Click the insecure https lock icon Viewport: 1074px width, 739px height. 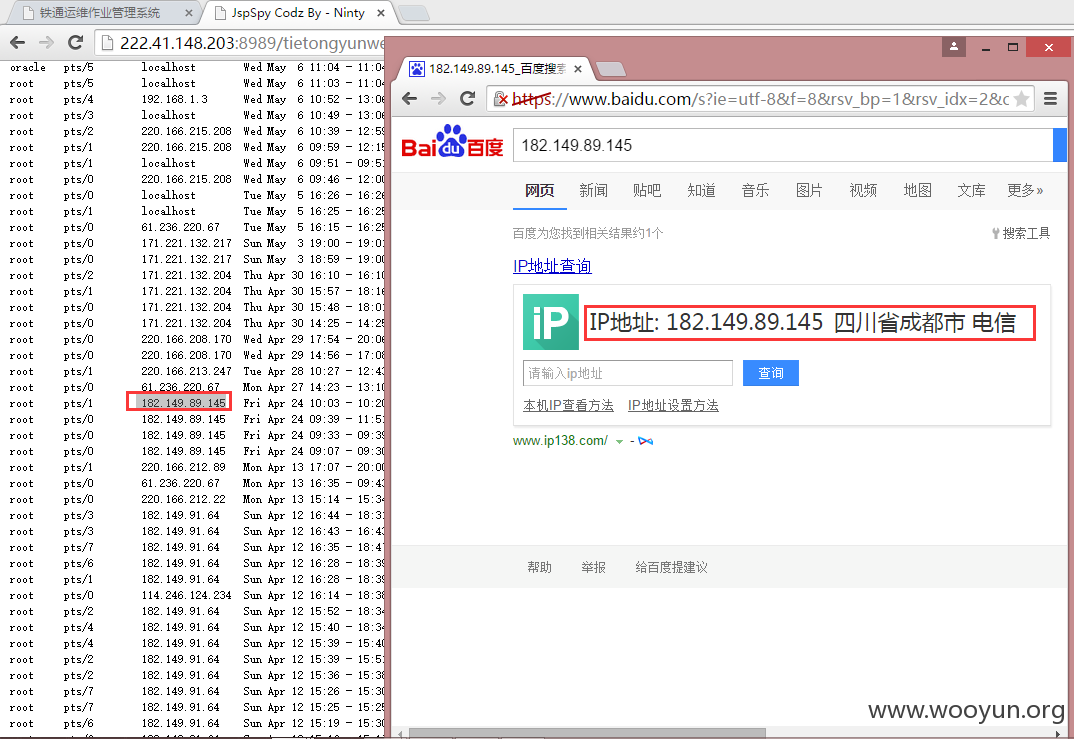501,99
